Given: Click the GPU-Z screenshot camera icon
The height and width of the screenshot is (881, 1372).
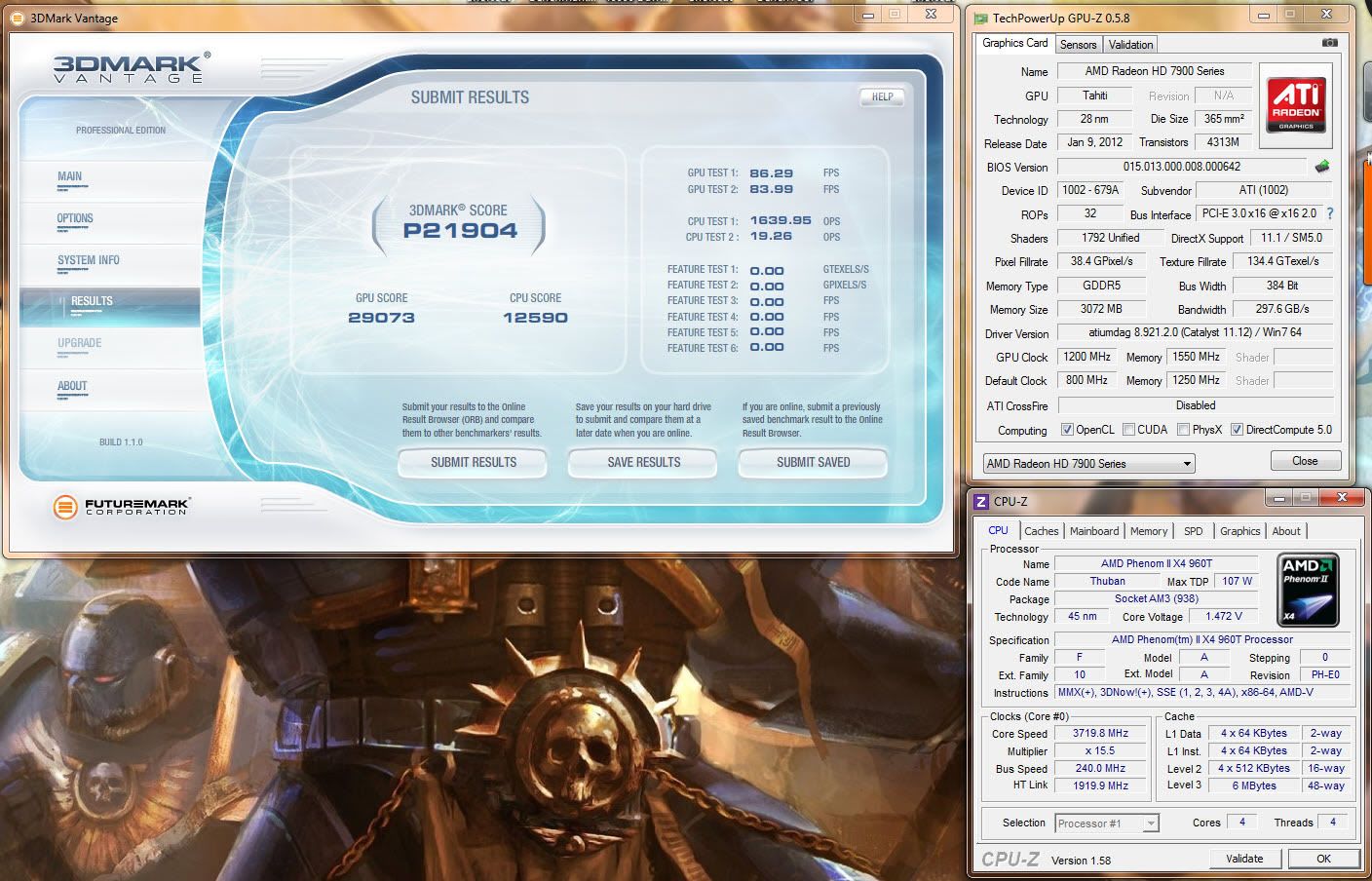Looking at the screenshot, I should (1329, 43).
